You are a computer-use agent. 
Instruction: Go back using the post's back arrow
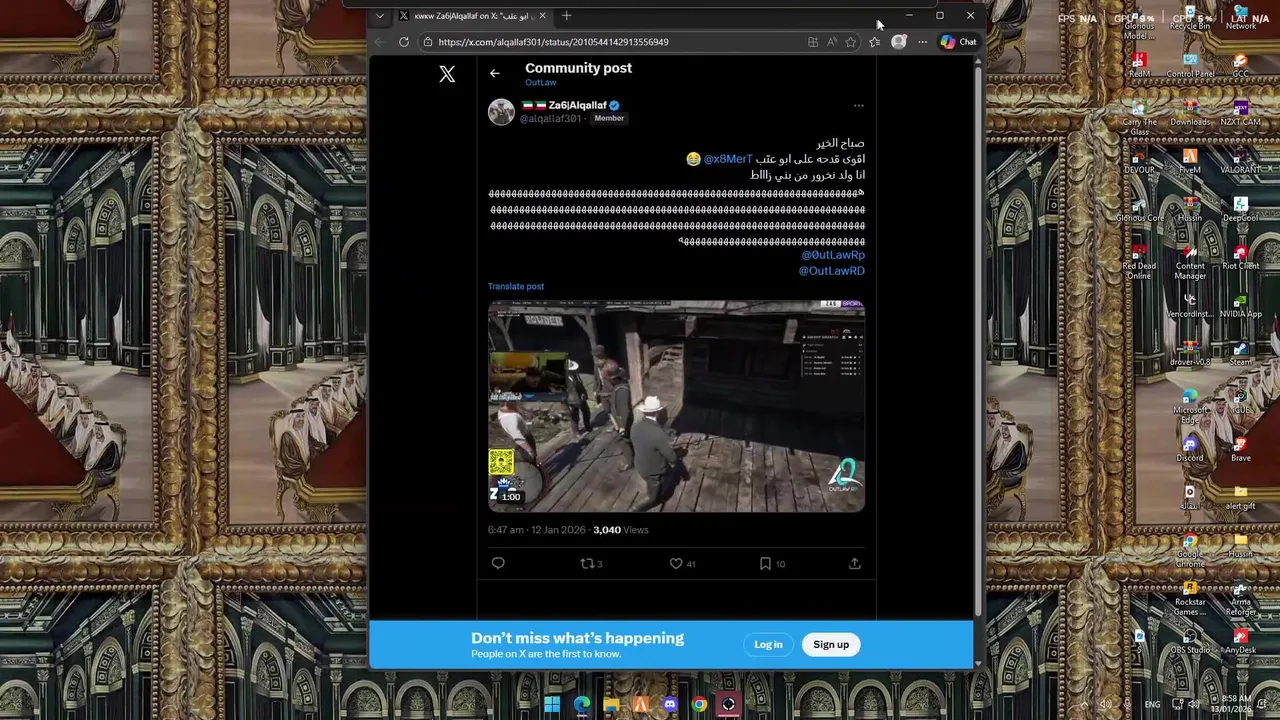pyautogui.click(x=494, y=73)
